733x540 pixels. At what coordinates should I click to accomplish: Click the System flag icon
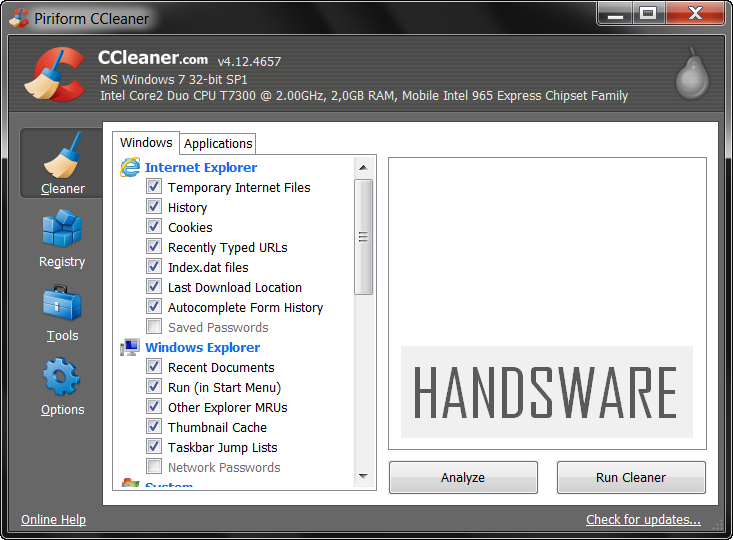130,482
